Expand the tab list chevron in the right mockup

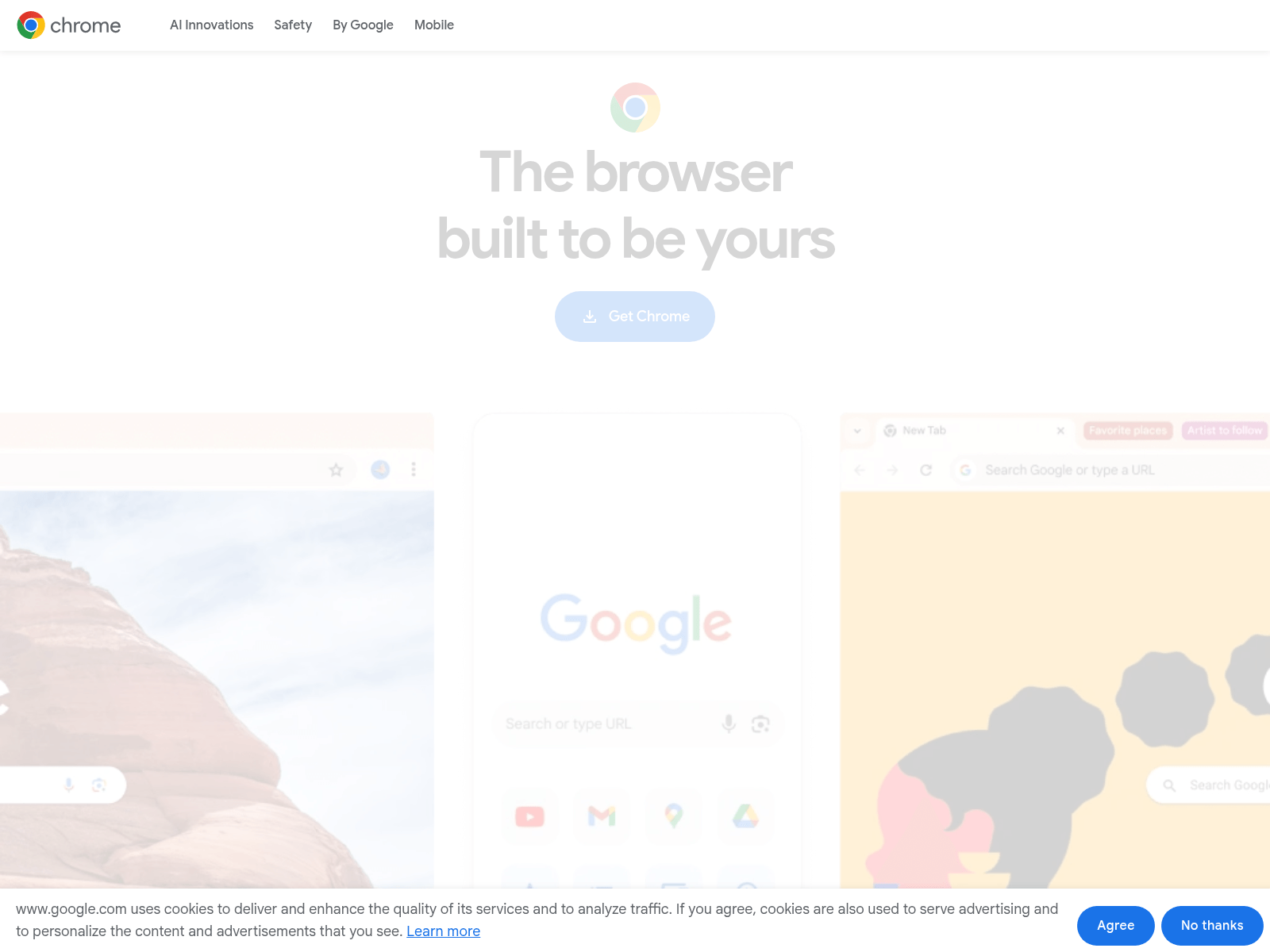857,431
